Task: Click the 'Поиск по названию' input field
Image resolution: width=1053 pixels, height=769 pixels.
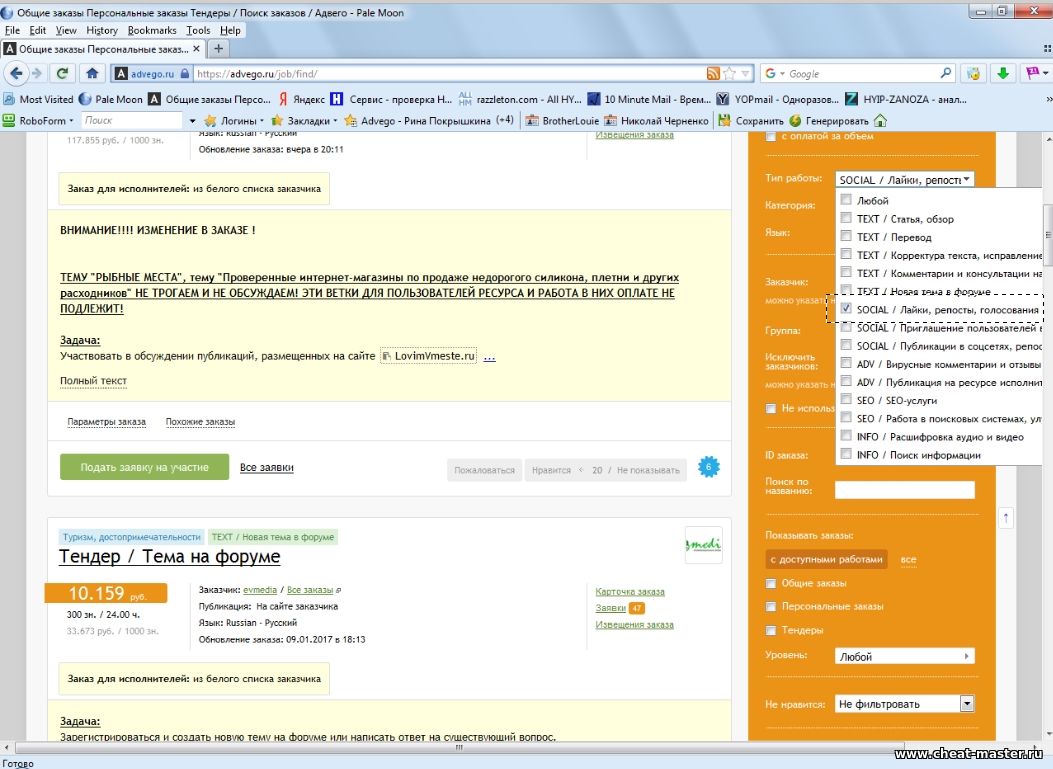Action: click(904, 490)
